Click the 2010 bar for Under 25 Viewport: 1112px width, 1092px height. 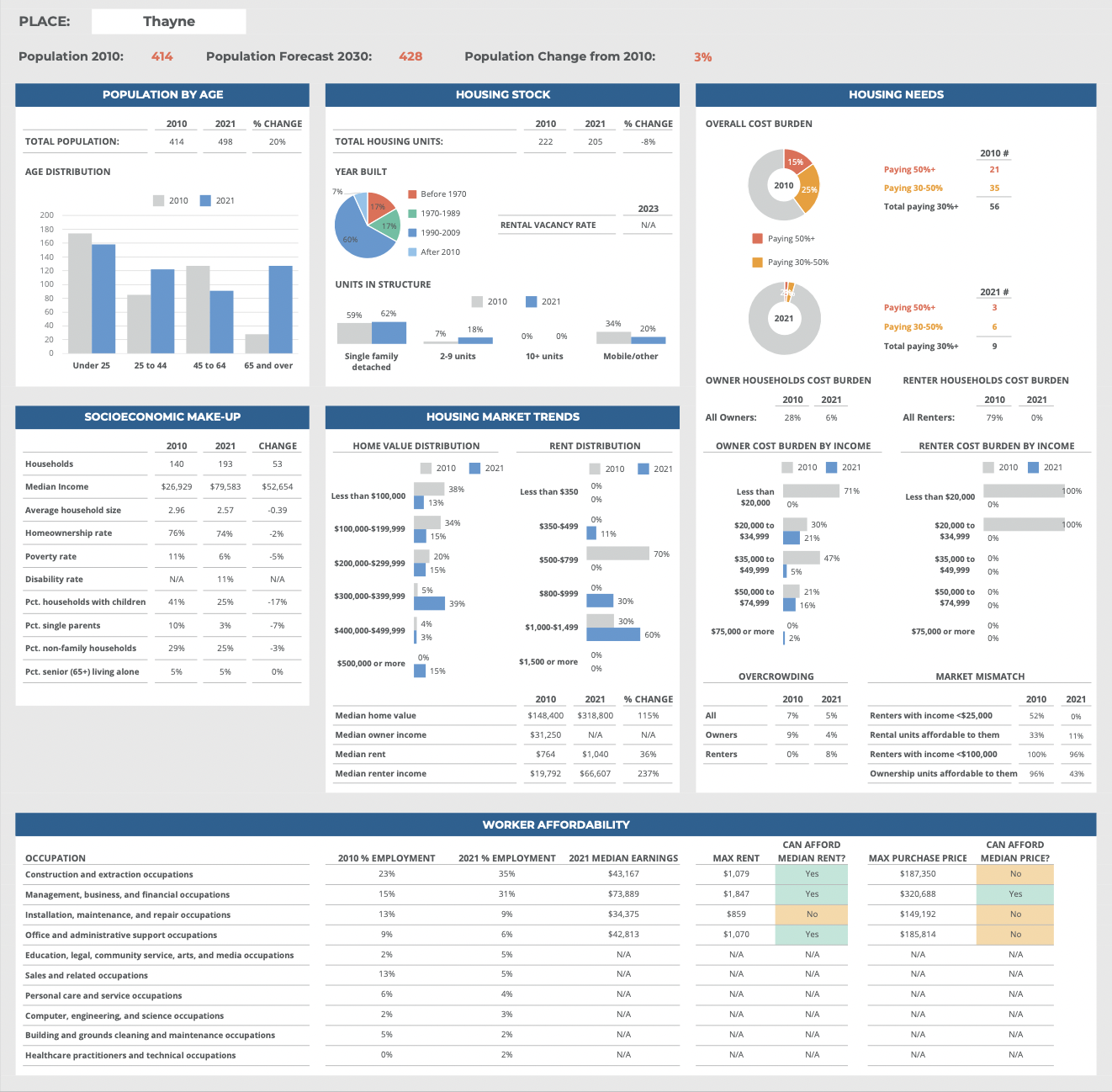80,293
